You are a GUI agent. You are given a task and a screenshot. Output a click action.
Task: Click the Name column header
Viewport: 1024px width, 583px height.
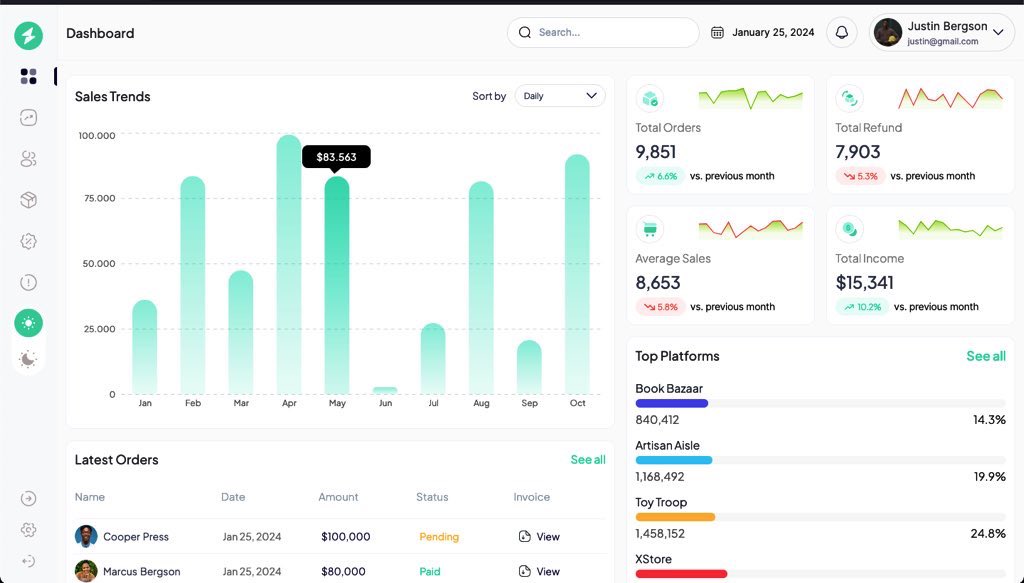89,497
